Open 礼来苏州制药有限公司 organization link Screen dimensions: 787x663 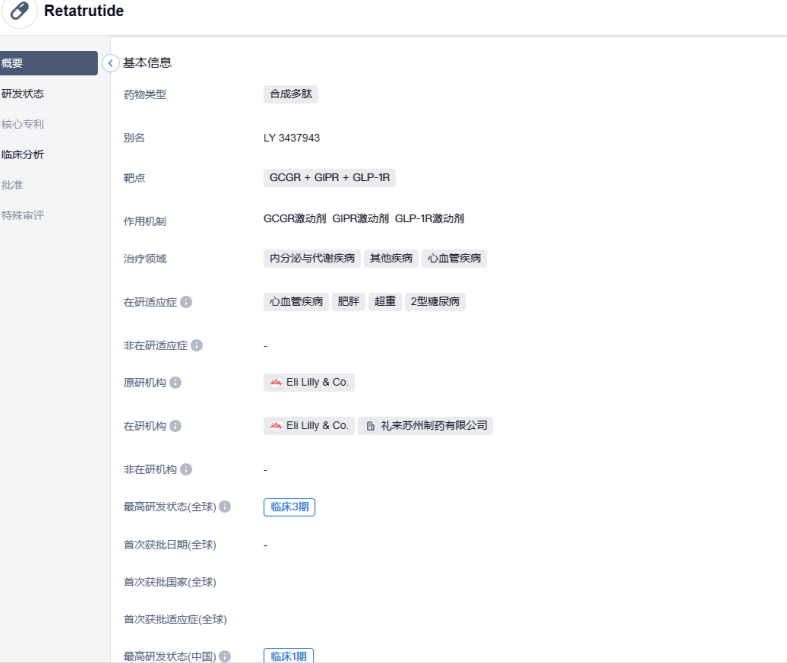426,426
